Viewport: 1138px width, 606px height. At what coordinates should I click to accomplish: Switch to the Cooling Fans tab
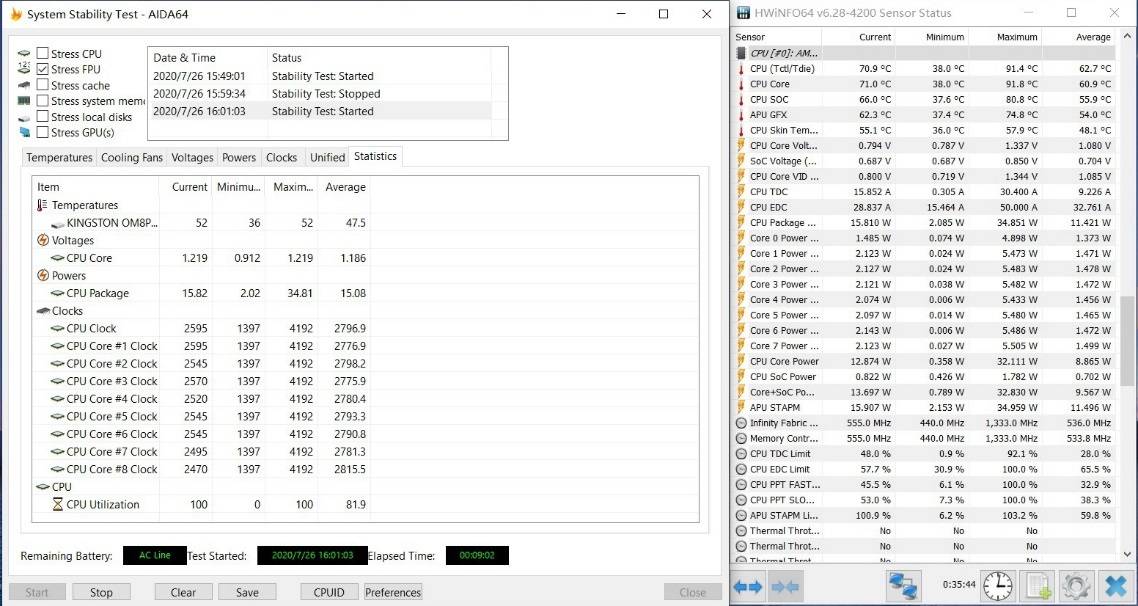[131, 157]
